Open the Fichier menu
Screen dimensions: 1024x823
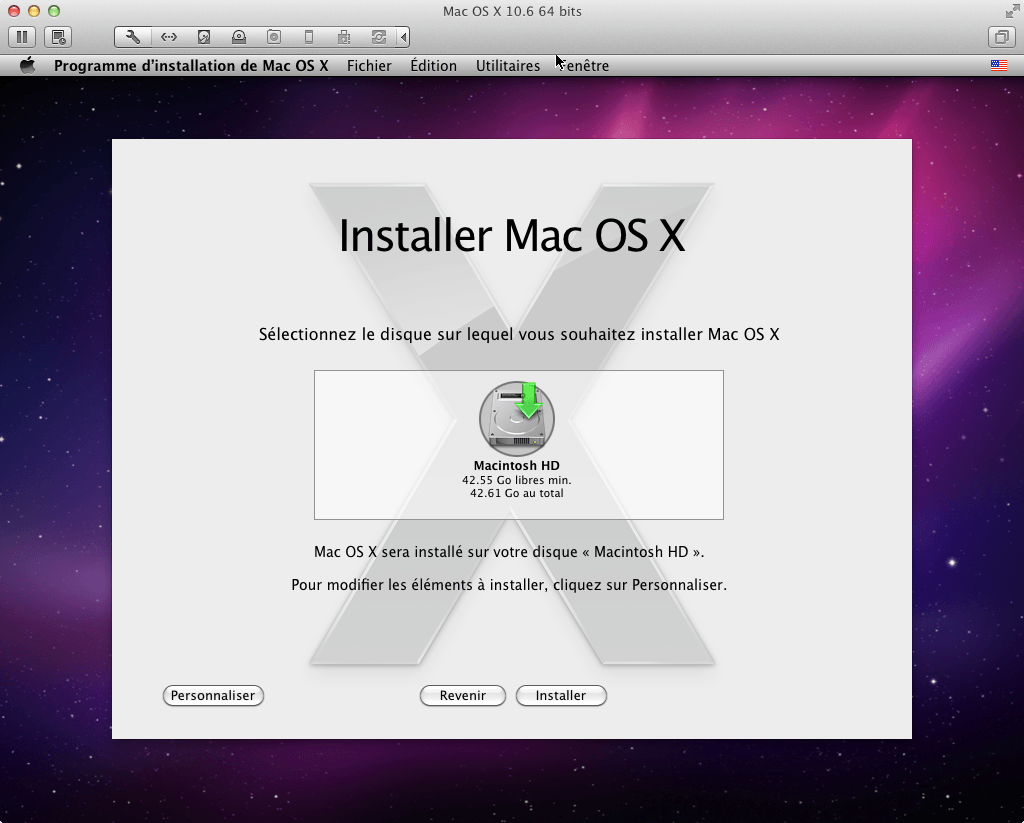pyautogui.click(x=369, y=66)
